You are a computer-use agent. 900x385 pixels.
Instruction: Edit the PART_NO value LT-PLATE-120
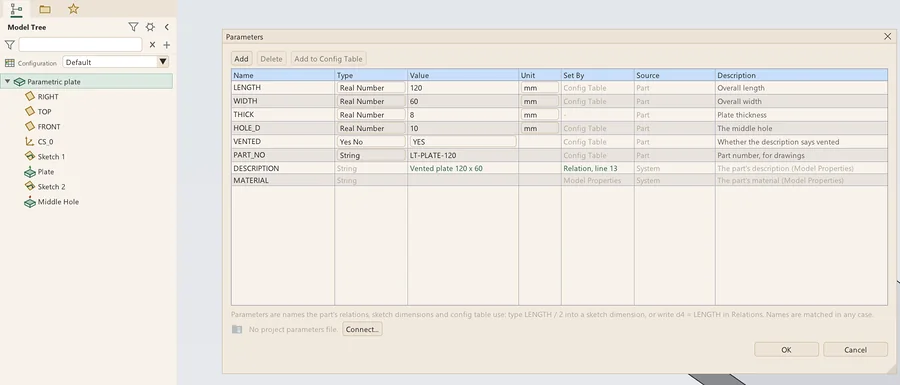[x=463, y=155]
